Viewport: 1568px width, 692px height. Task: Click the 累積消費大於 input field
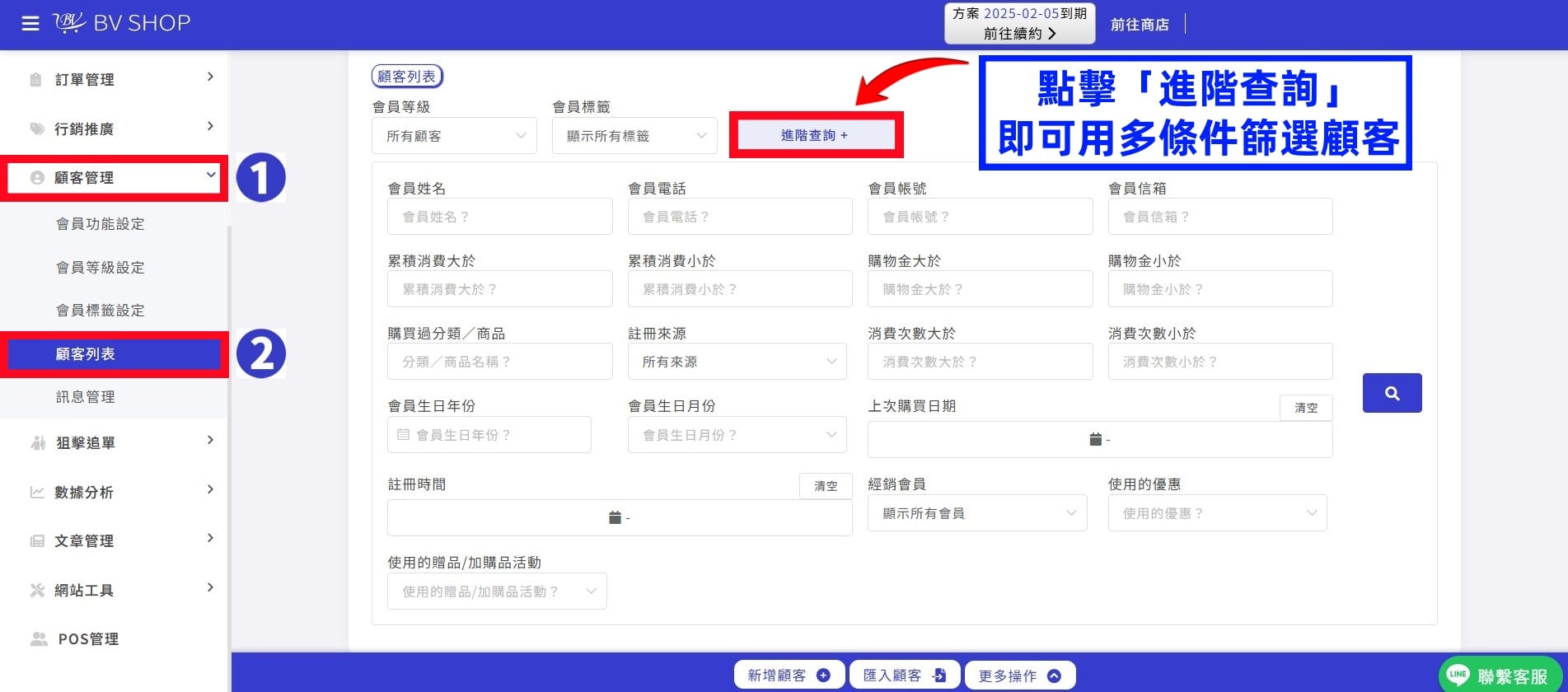(x=500, y=289)
